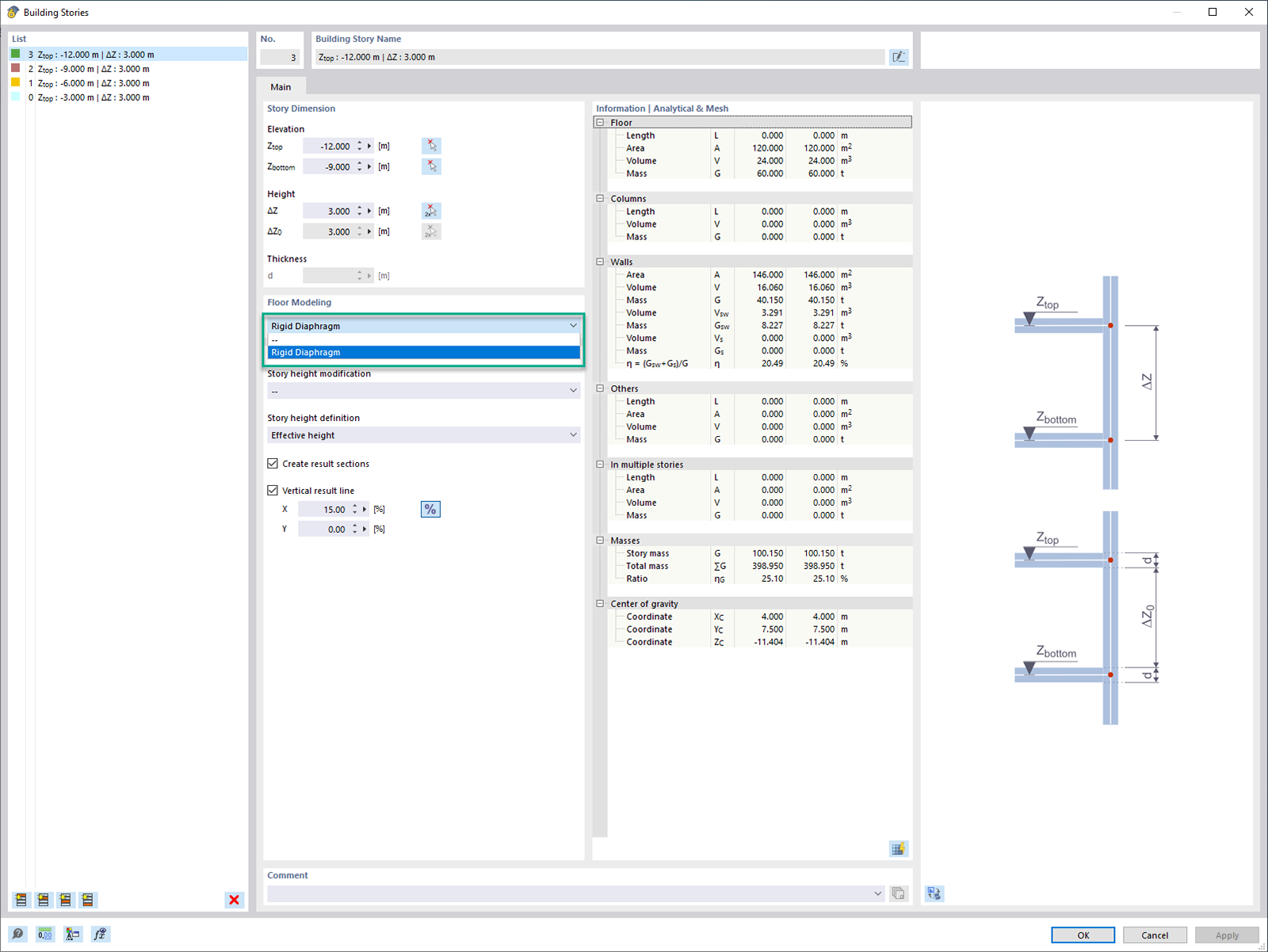Click the view-swap icon below the story diagram
The height and width of the screenshot is (952, 1268).
pyautogui.click(x=934, y=893)
